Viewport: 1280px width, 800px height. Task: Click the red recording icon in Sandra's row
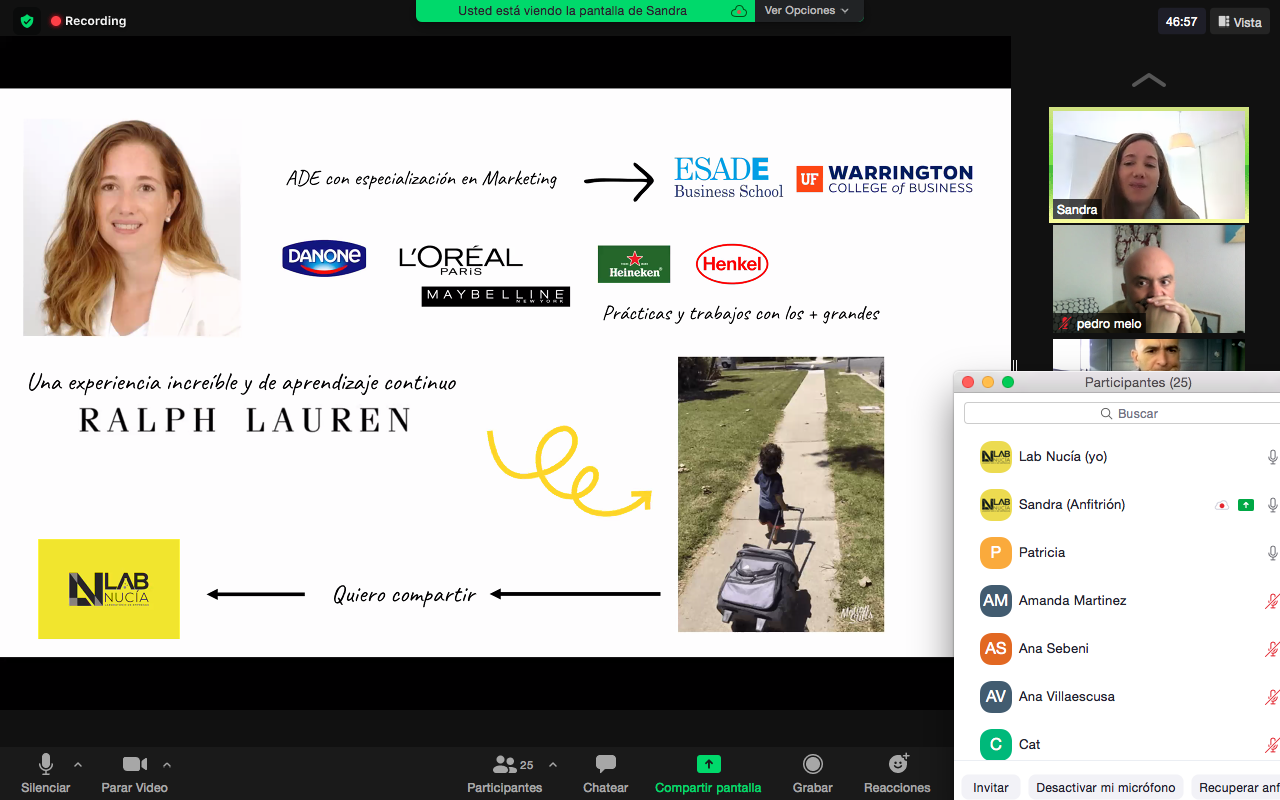pyautogui.click(x=1221, y=505)
